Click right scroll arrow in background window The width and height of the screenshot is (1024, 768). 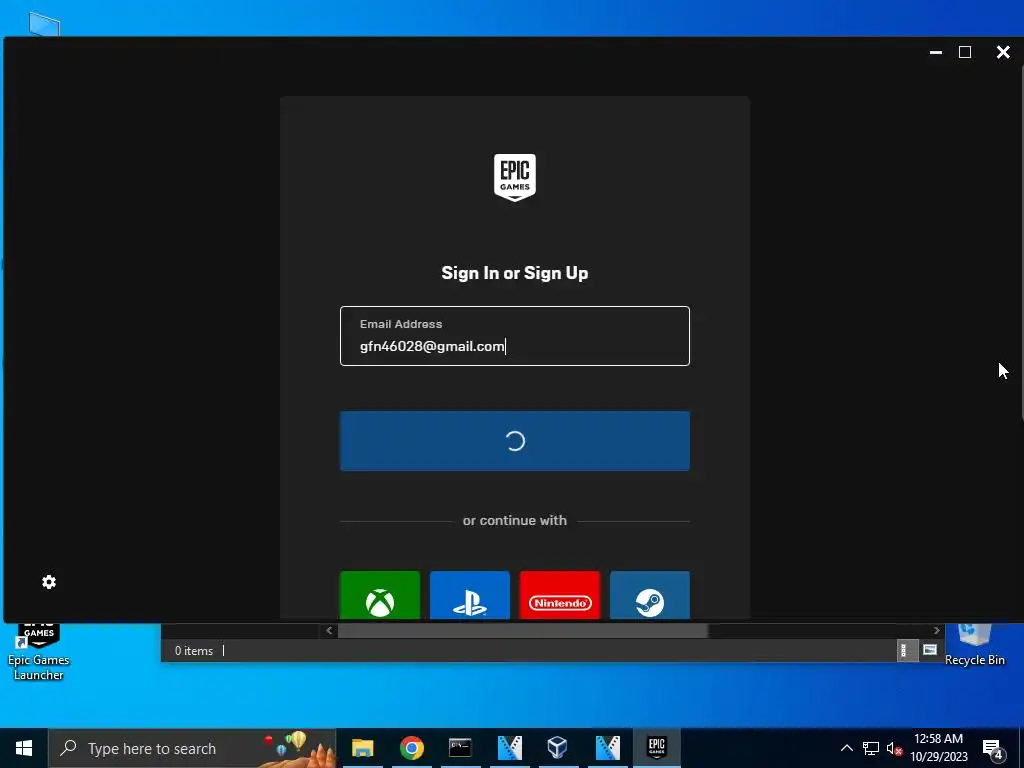pyautogui.click(x=936, y=630)
